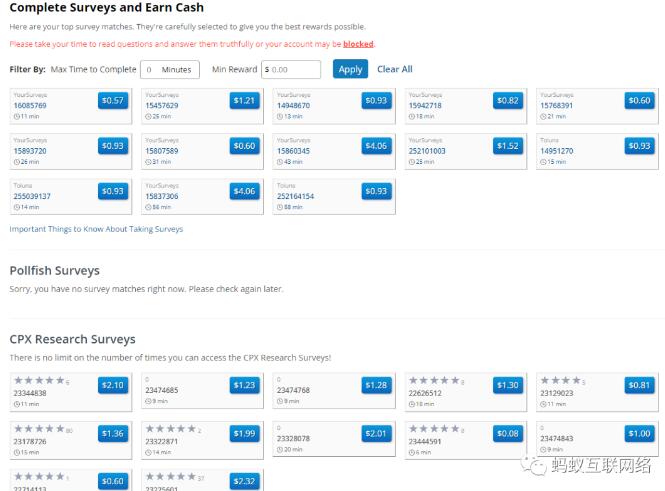Focus the Min Reward amount field

tap(294, 70)
